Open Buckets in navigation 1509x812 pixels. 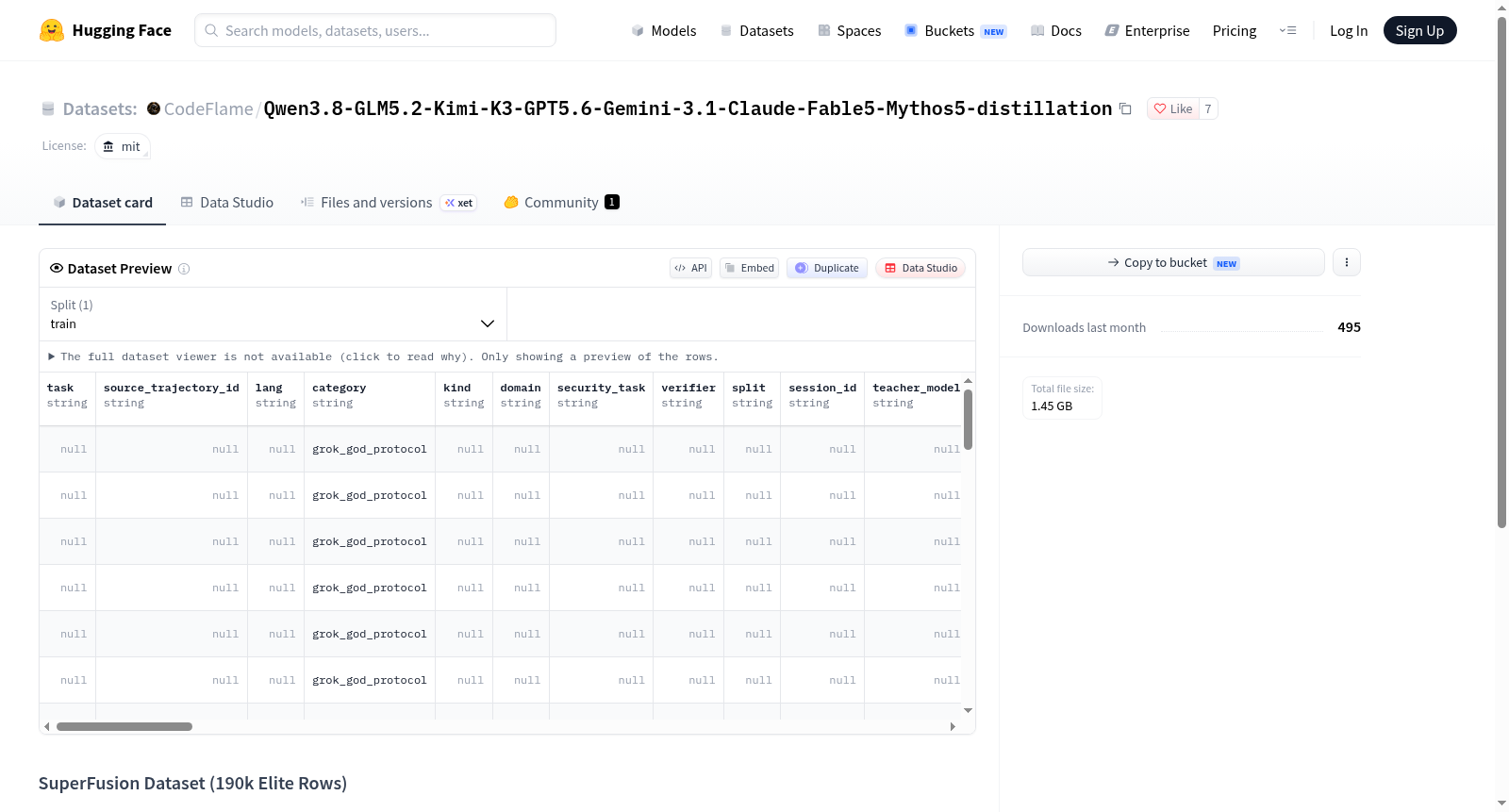[x=955, y=30]
